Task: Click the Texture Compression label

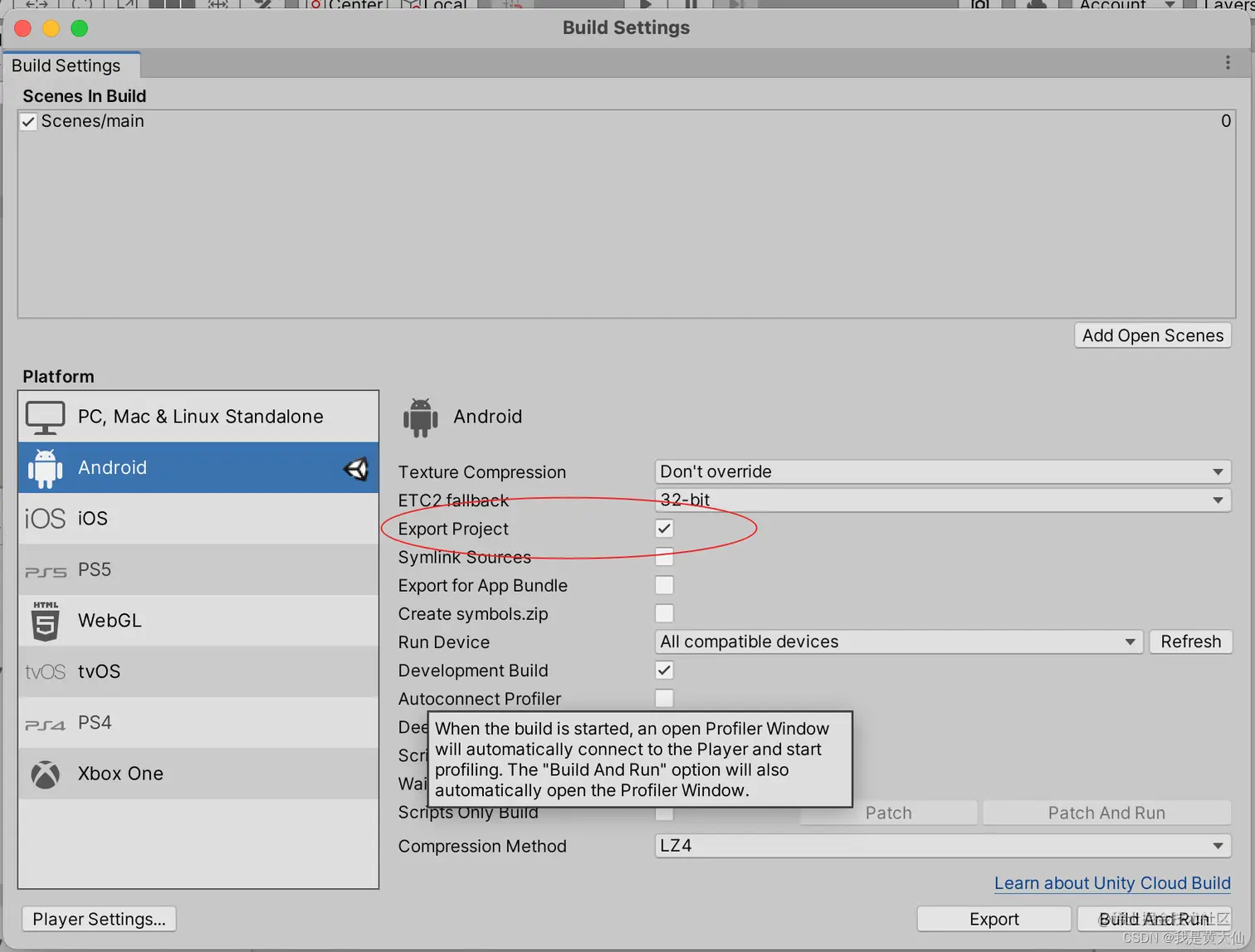Action: pos(482,472)
